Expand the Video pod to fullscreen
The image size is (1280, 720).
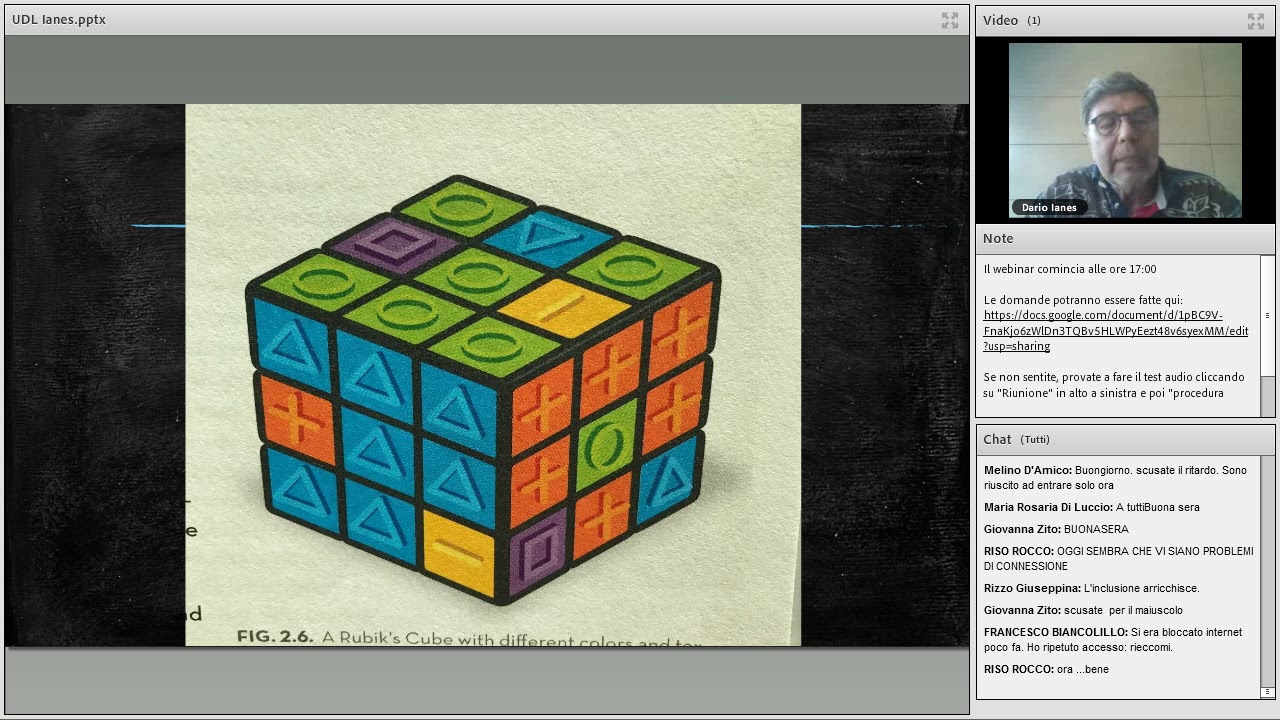(x=1256, y=21)
